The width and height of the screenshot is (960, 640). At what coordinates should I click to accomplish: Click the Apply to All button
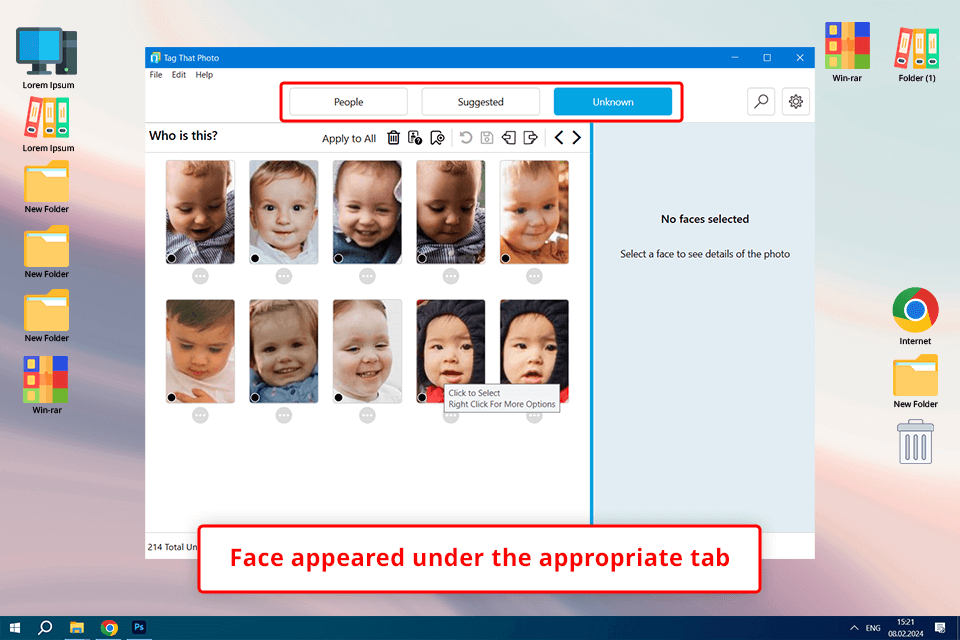tap(349, 138)
